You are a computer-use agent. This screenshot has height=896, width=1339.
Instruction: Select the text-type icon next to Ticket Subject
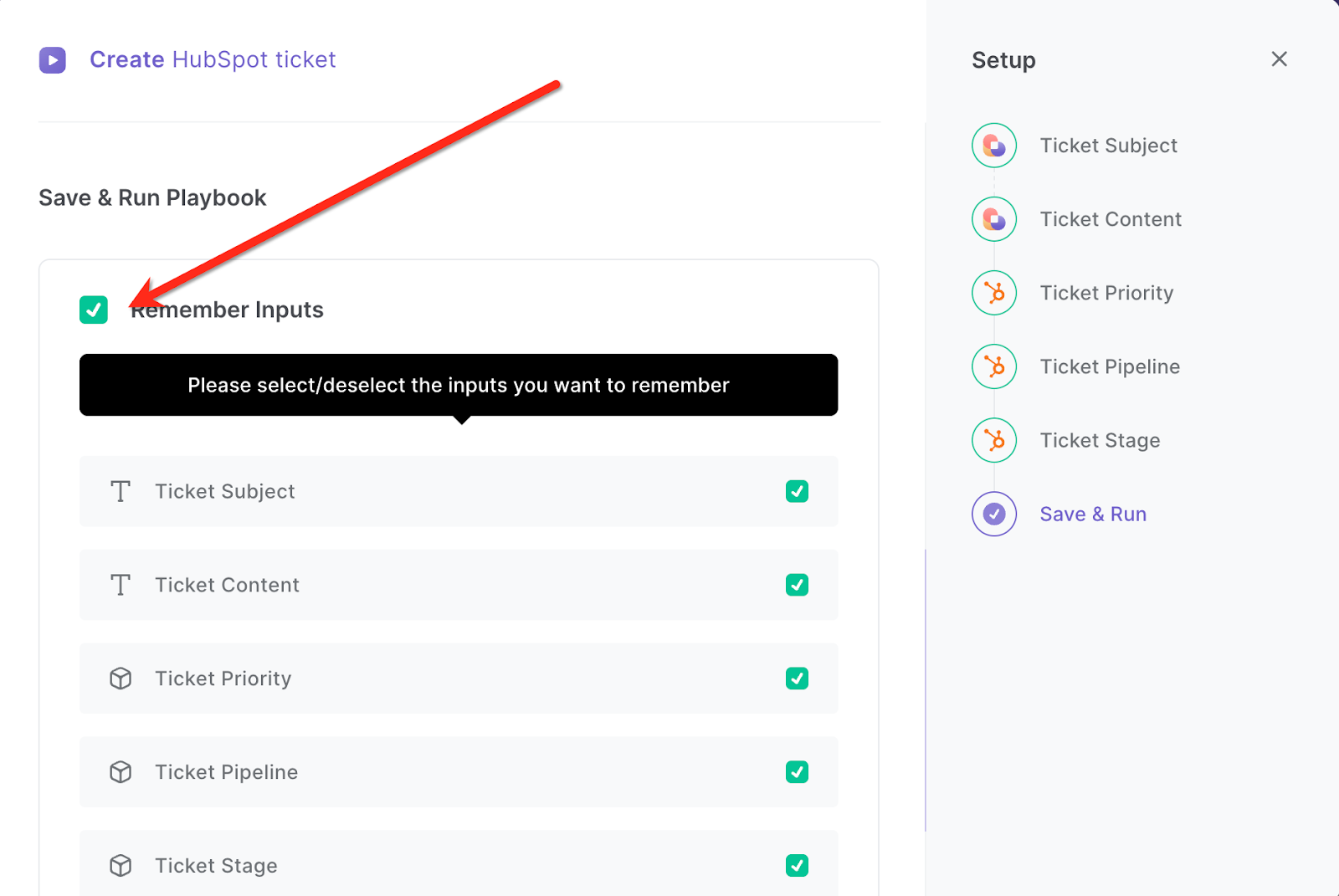click(121, 492)
